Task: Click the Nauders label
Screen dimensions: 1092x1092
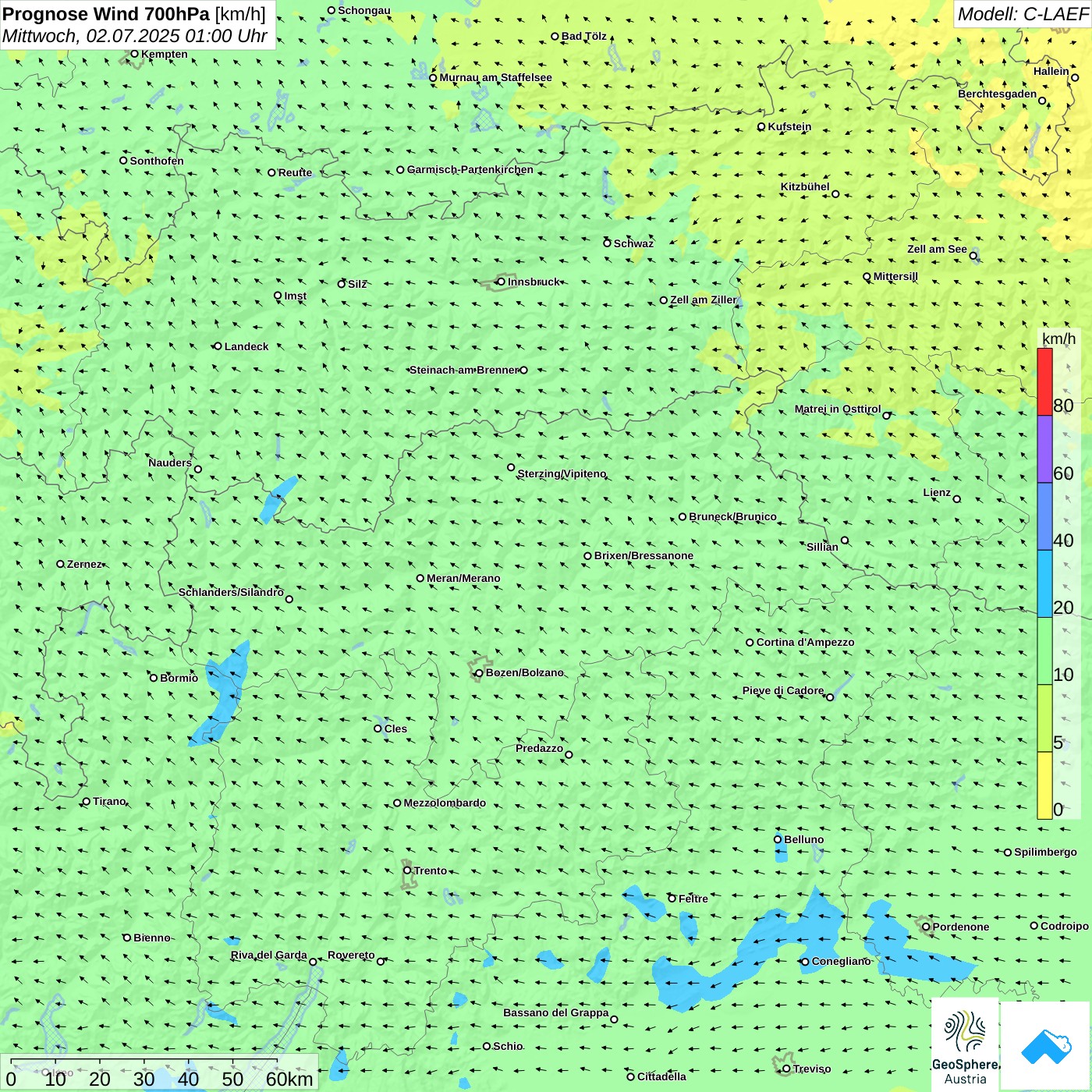Action: (170, 463)
